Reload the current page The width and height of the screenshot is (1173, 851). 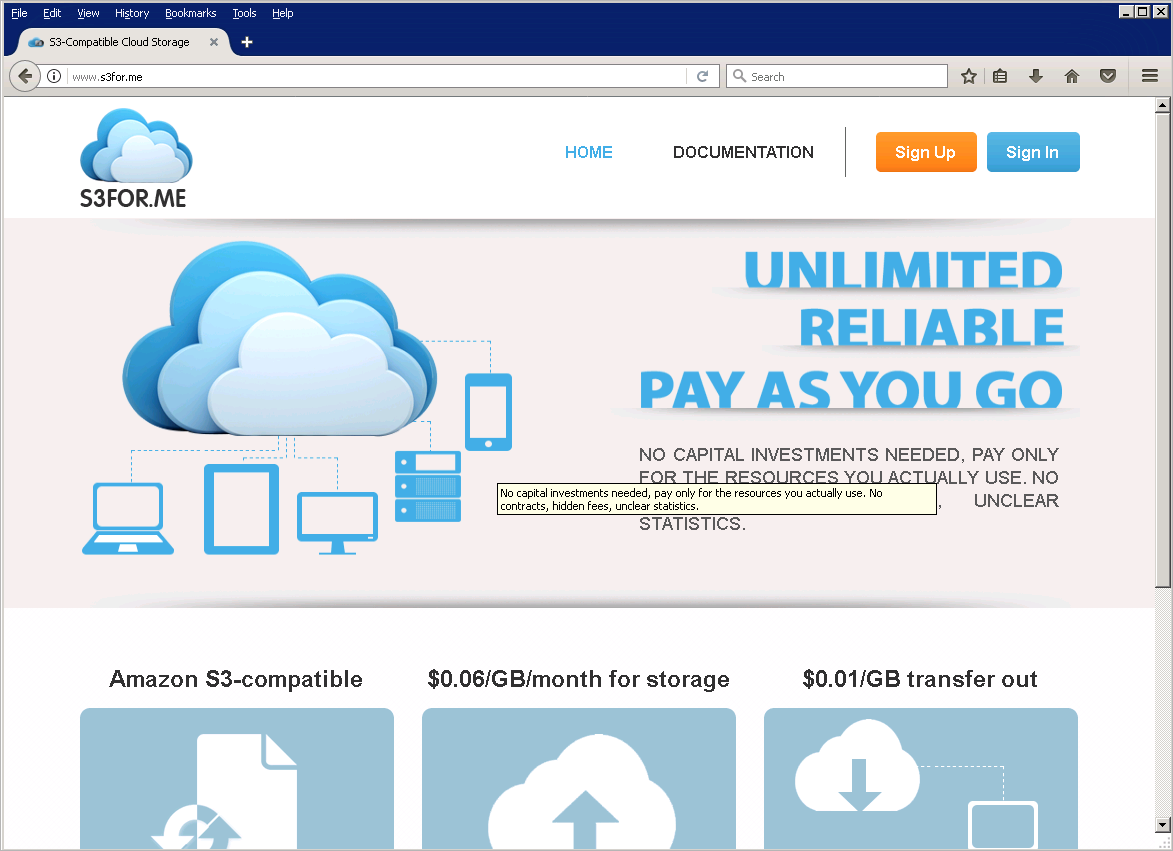pyautogui.click(x=702, y=76)
